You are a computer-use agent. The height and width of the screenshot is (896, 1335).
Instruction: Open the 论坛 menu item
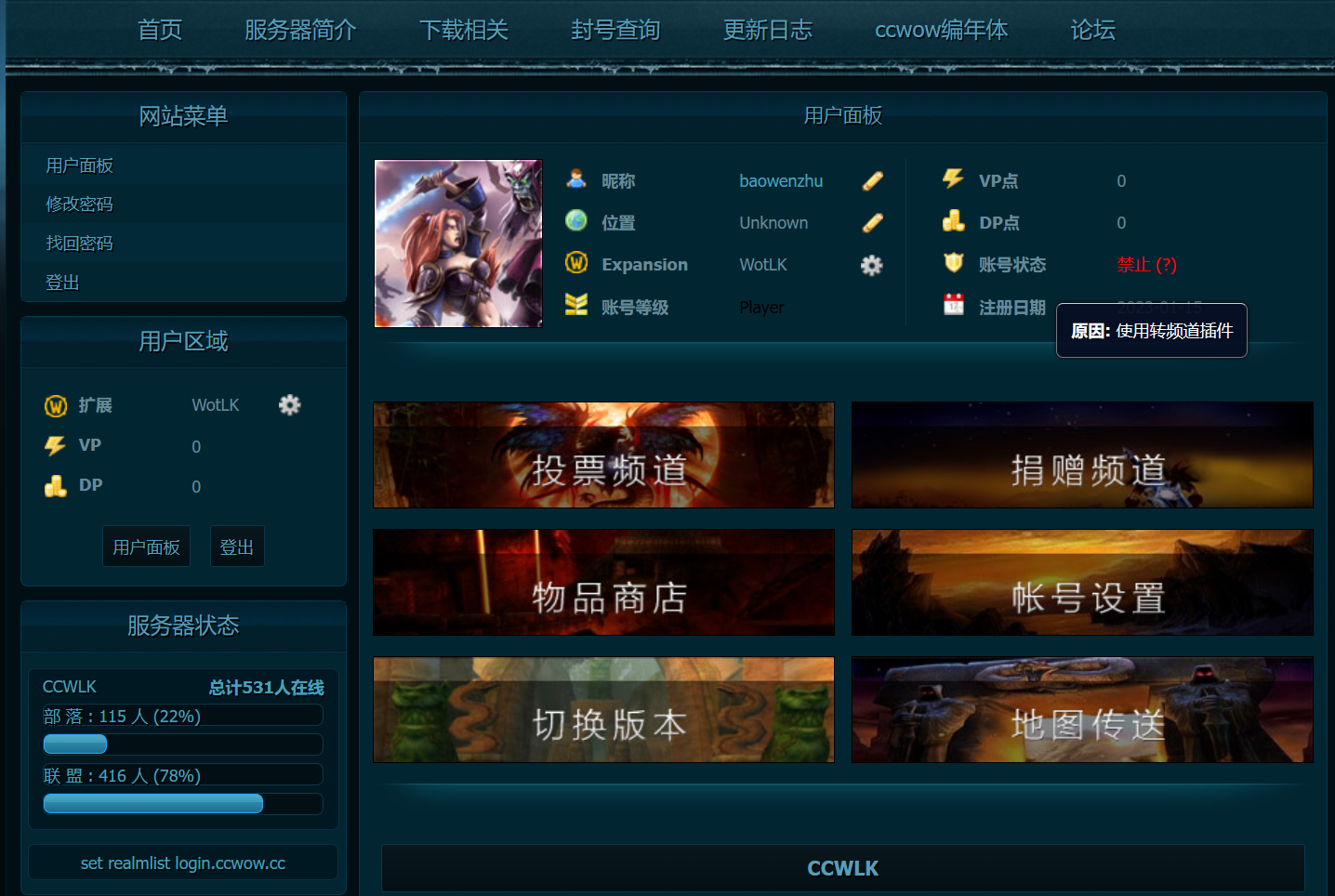(x=1090, y=31)
